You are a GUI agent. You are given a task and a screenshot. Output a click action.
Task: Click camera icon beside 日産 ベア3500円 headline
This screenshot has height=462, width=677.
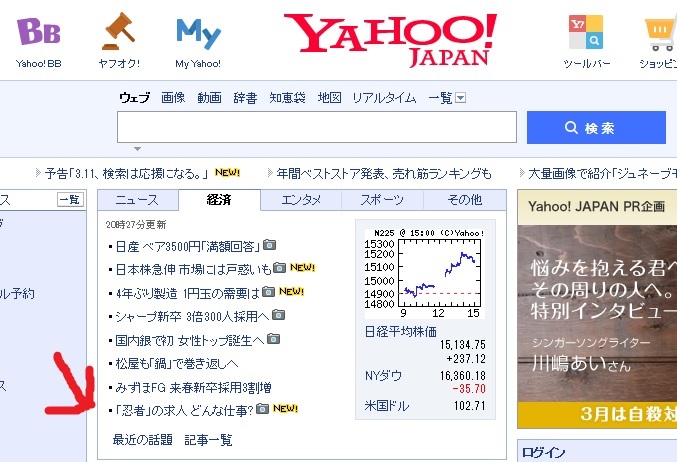[x=269, y=245]
